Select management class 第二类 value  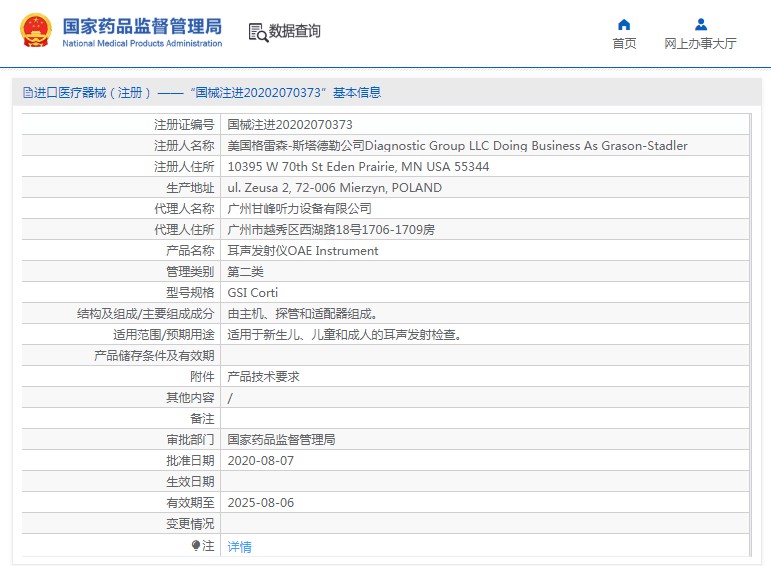[245, 272]
